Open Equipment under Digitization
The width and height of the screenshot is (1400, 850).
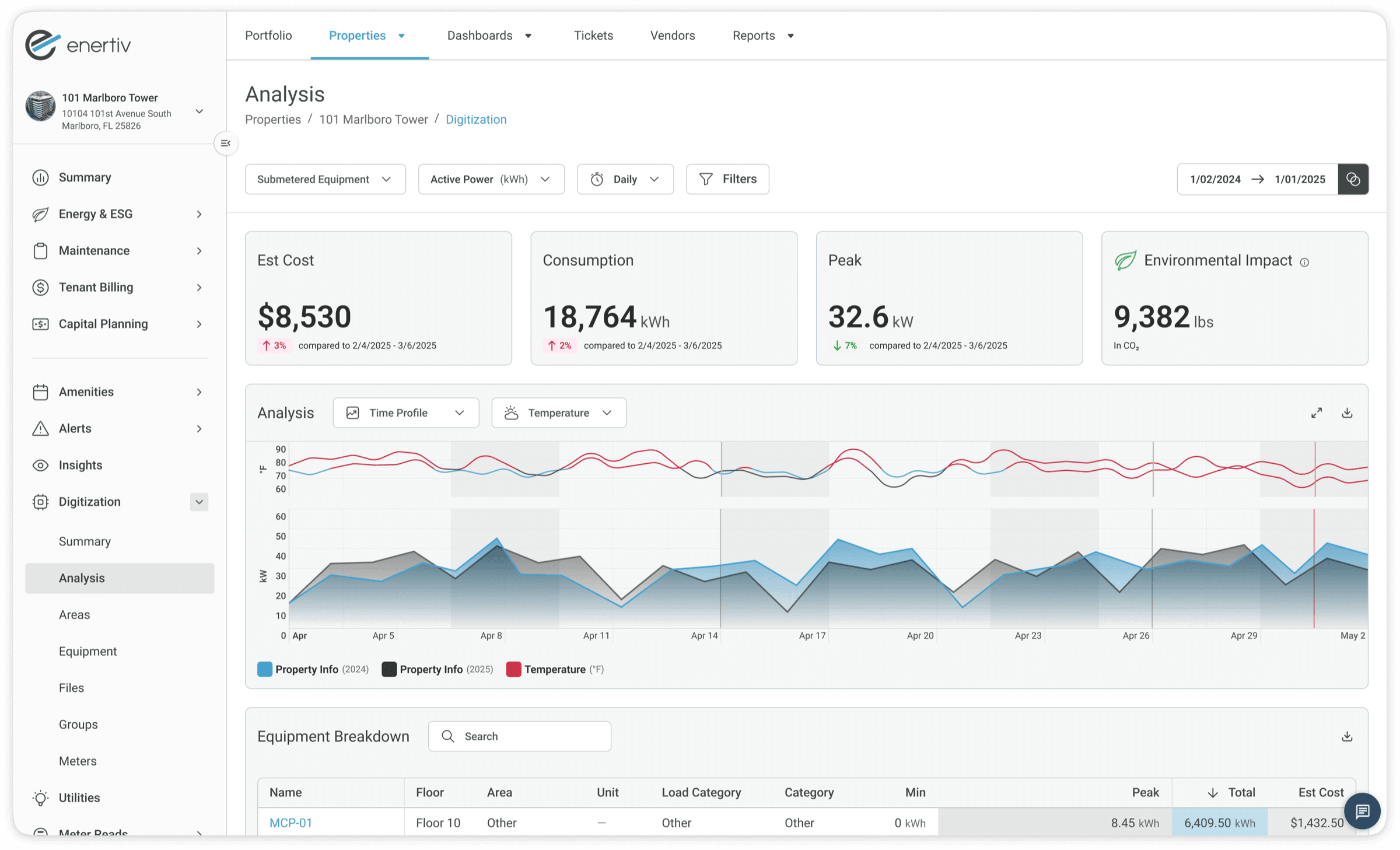(x=87, y=651)
